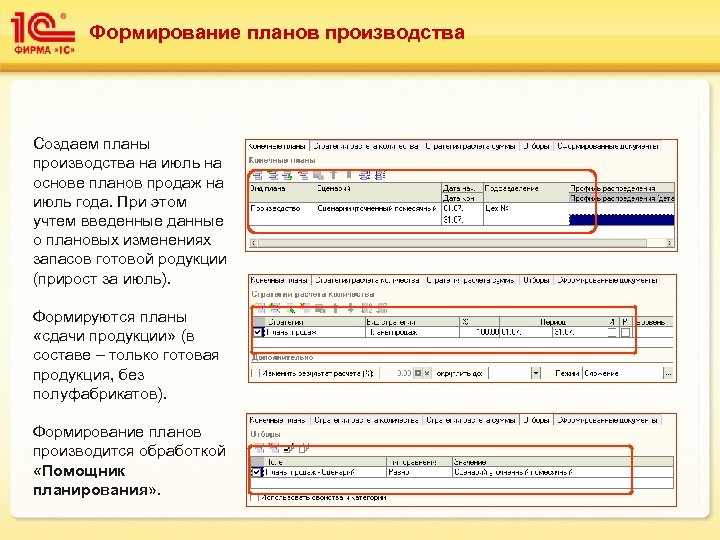This screenshot has height=540, width=720.
Task: Click clear X button beside 0.00 field
Action: pos(427,373)
